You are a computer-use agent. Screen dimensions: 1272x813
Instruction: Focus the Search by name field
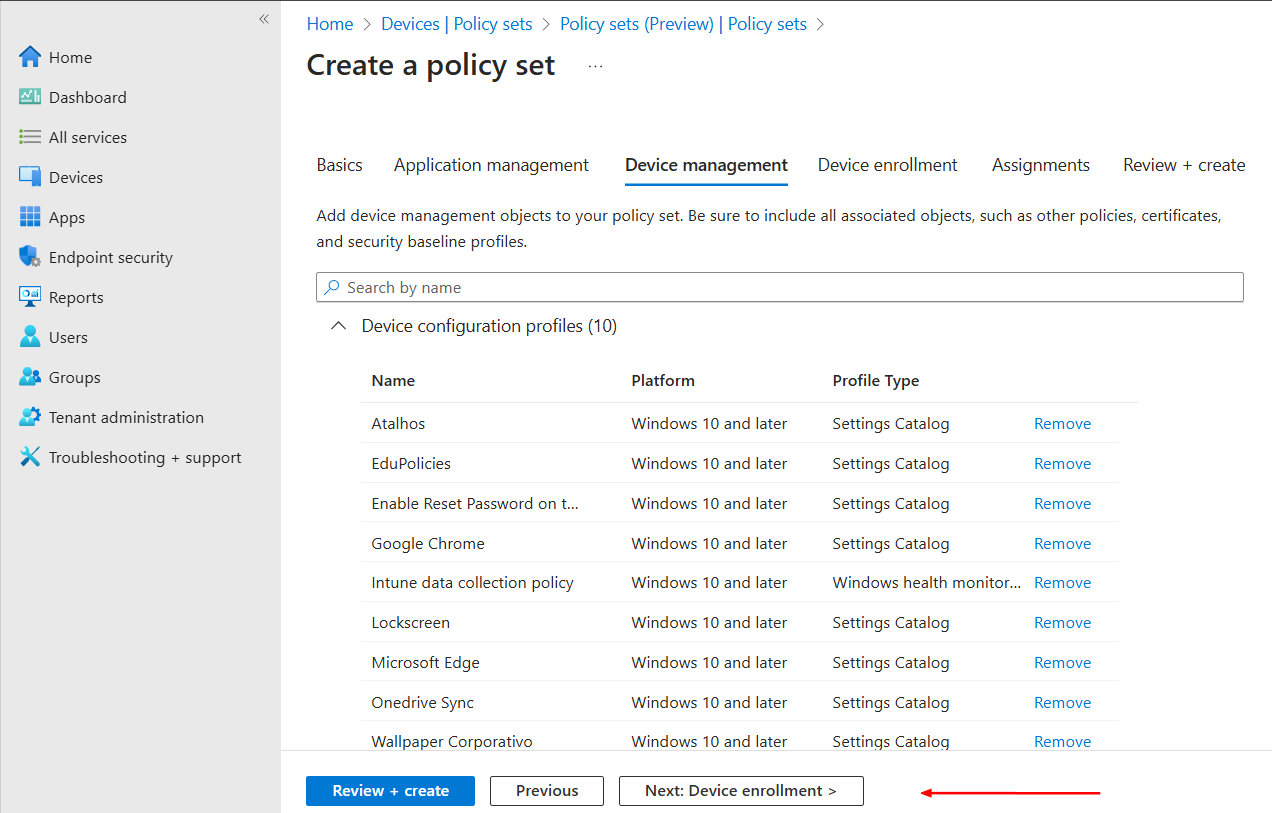pyautogui.click(x=780, y=287)
